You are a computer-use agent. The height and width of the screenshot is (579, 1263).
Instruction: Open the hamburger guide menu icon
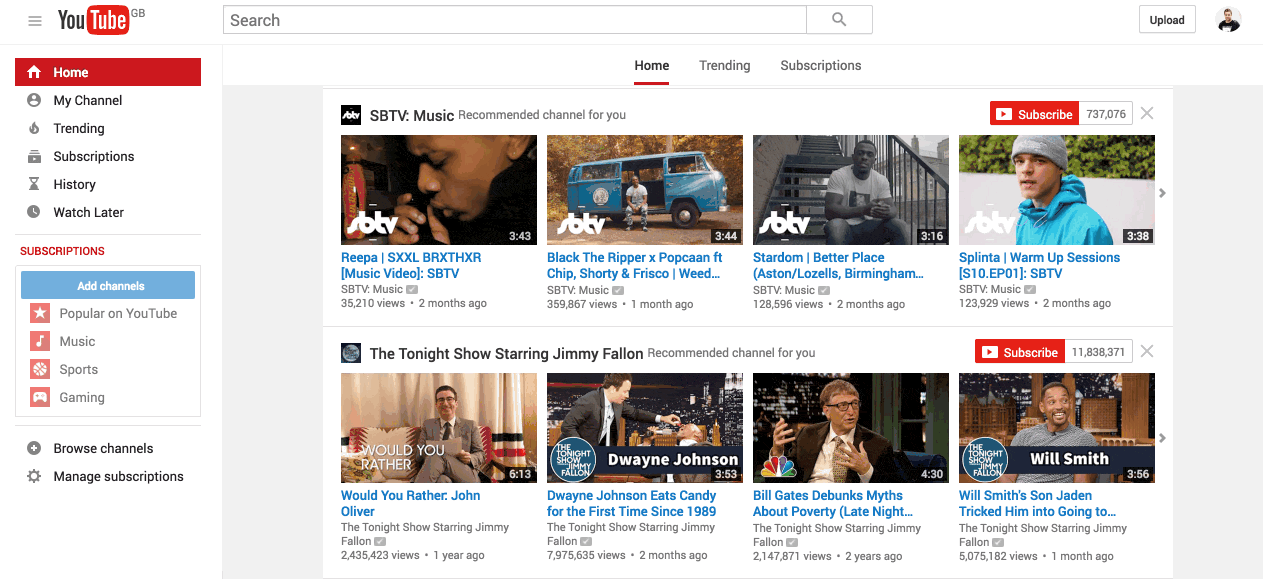tap(35, 21)
